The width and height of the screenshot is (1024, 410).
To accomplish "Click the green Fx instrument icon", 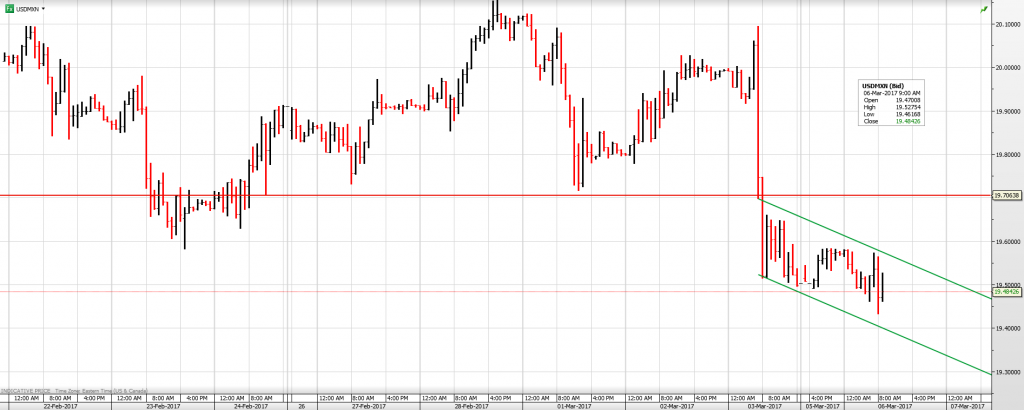I will [10, 8].
